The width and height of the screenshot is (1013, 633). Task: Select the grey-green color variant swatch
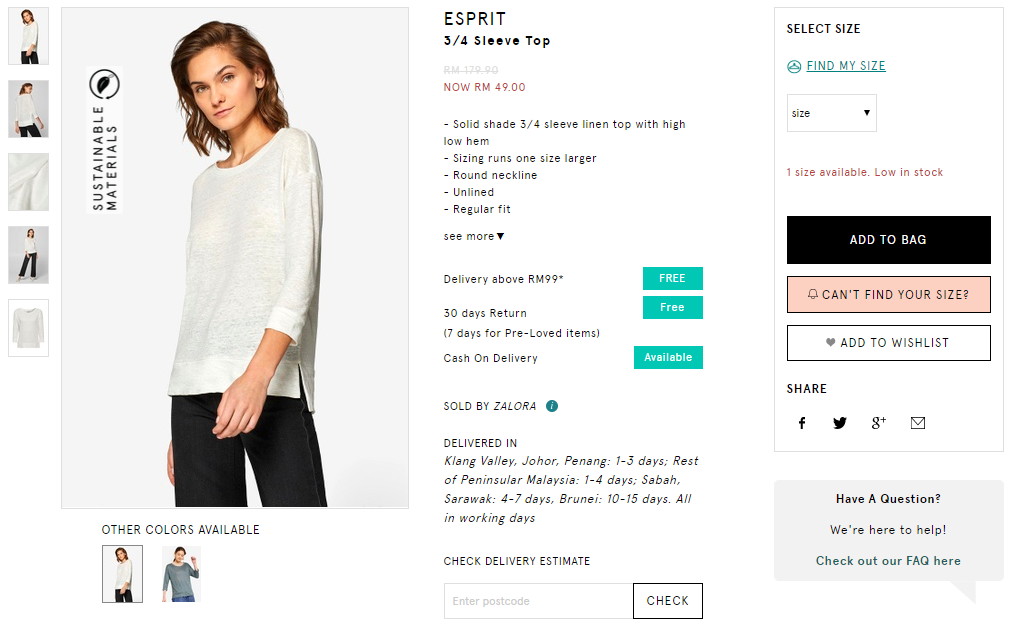[181, 574]
